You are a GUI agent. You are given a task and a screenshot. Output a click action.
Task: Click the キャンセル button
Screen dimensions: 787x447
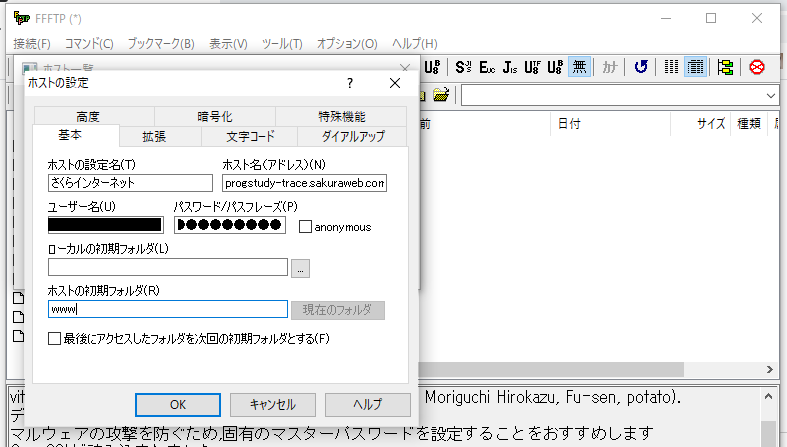click(273, 405)
